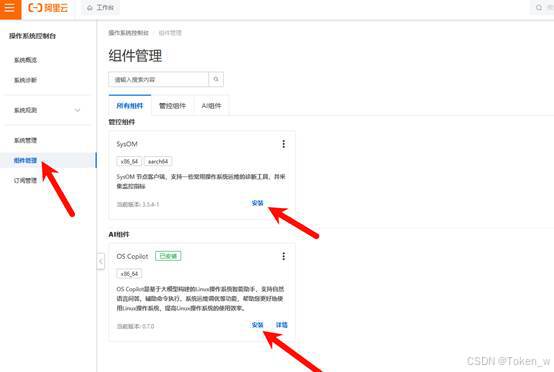Click 安装 on the OS Copilot card

click(258, 325)
